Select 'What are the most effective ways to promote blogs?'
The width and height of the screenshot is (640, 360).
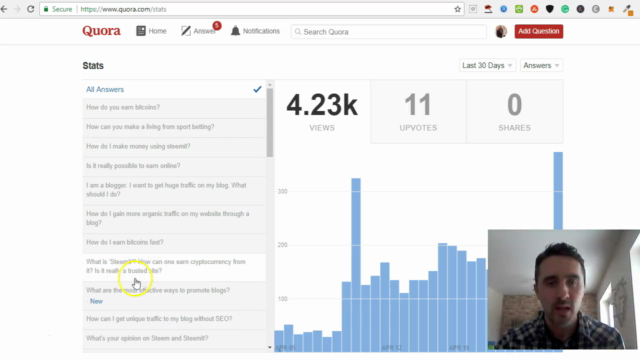[174, 296]
